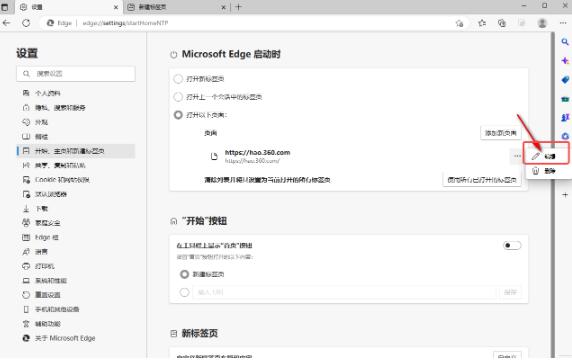Click the 保存 (Save) button
The height and width of the screenshot is (360, 572).
pyautogui.click(x=510, y=292)
